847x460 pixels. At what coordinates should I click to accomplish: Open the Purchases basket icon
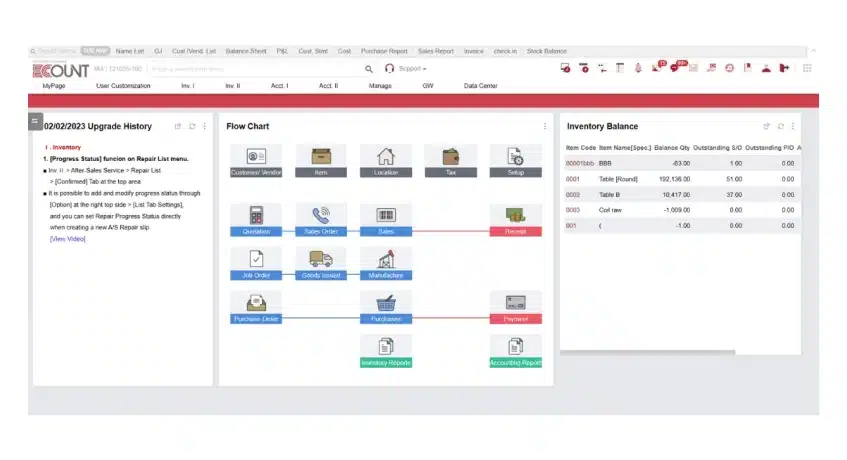(385, 303)
